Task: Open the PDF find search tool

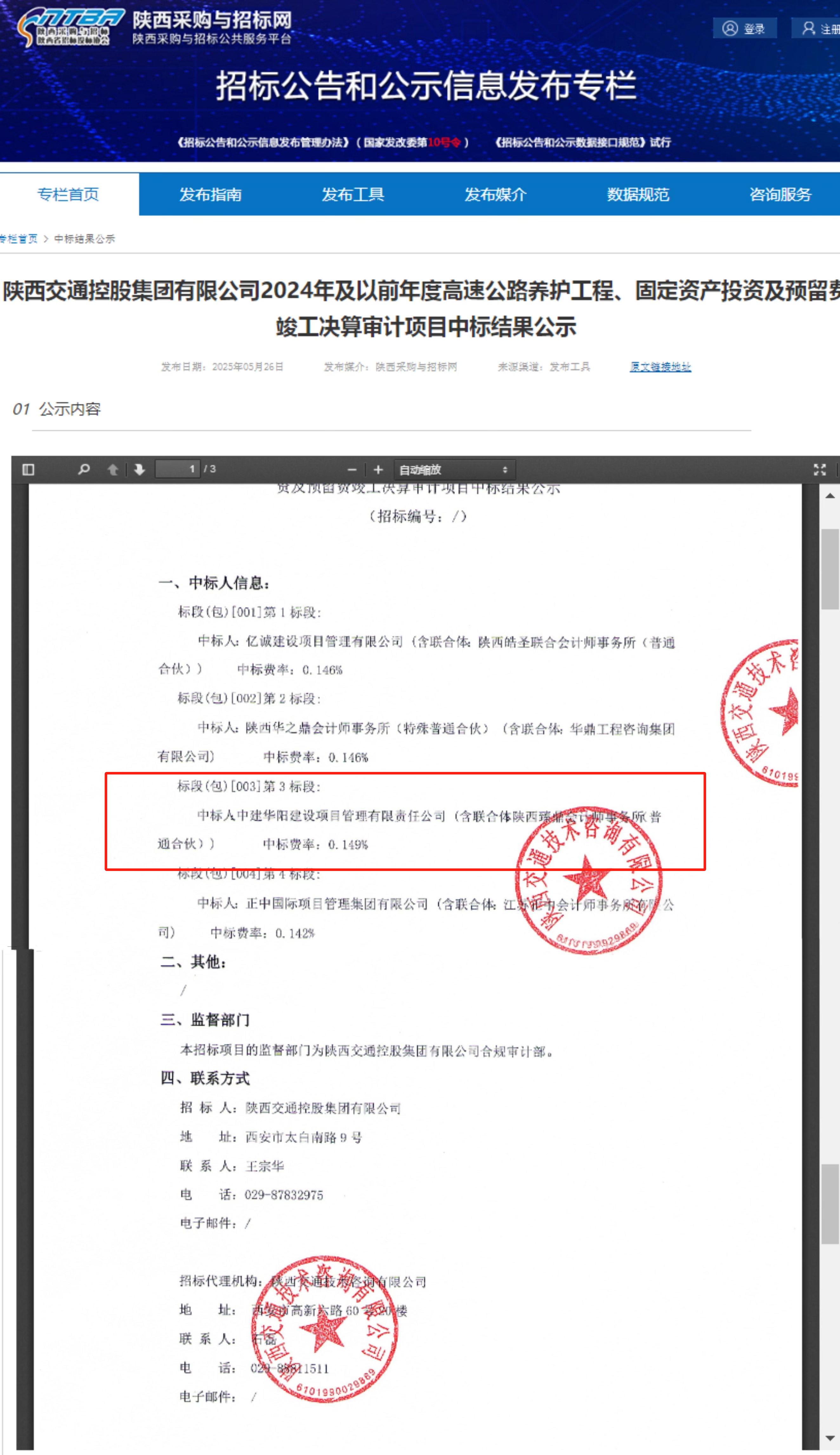Action: (84, 469)
